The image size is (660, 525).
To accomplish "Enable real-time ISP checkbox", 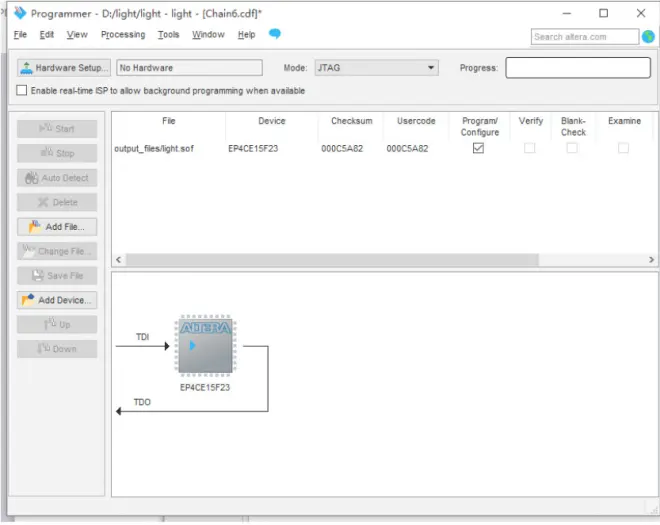I will pyautogui.click(x=21, y=91).
